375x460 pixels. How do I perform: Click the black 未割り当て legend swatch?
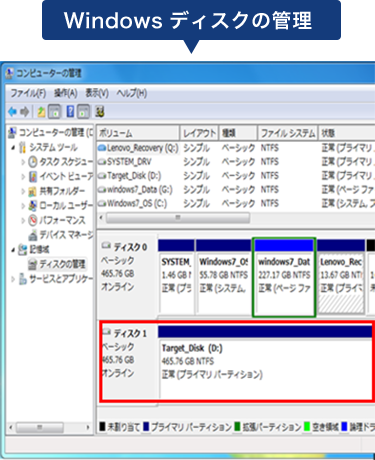click(x=102, y=426)
